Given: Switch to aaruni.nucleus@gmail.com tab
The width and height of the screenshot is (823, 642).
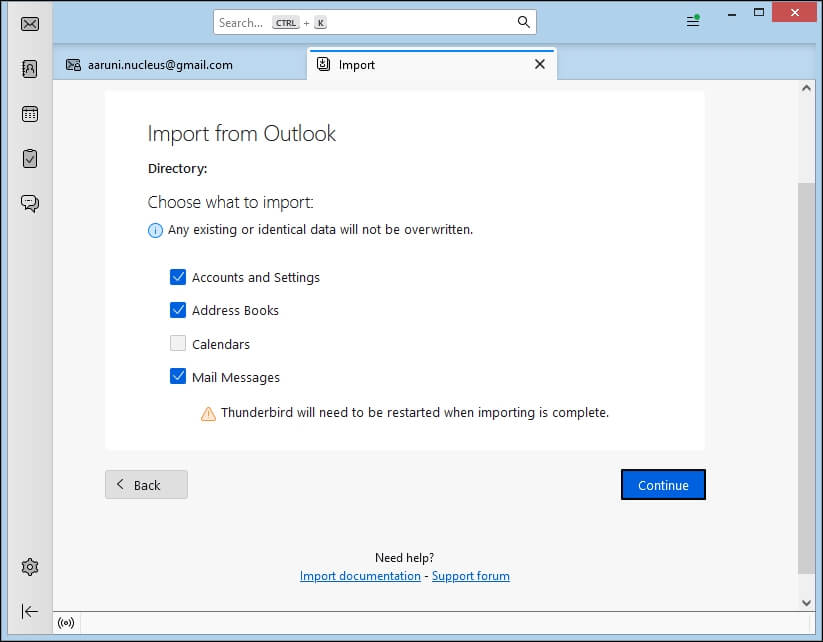Looking at the screenshot, I should point(180,65).
